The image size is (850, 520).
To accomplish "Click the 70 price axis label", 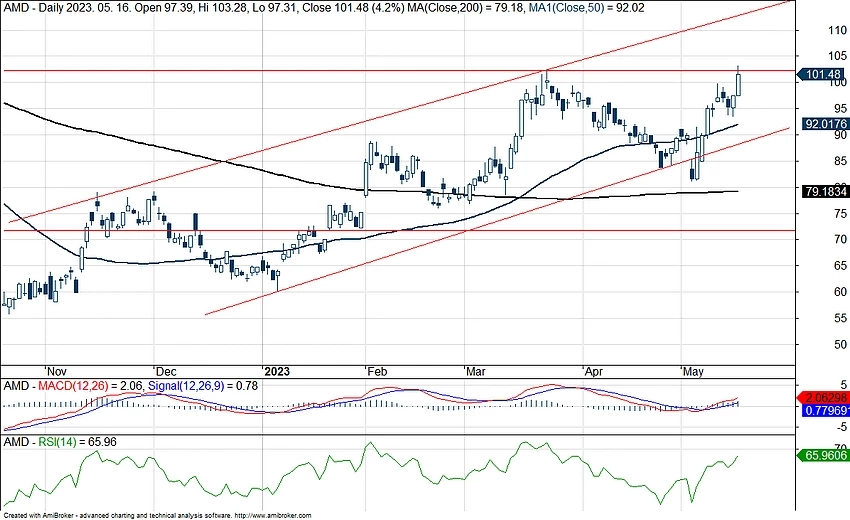I will coord(840,239).
